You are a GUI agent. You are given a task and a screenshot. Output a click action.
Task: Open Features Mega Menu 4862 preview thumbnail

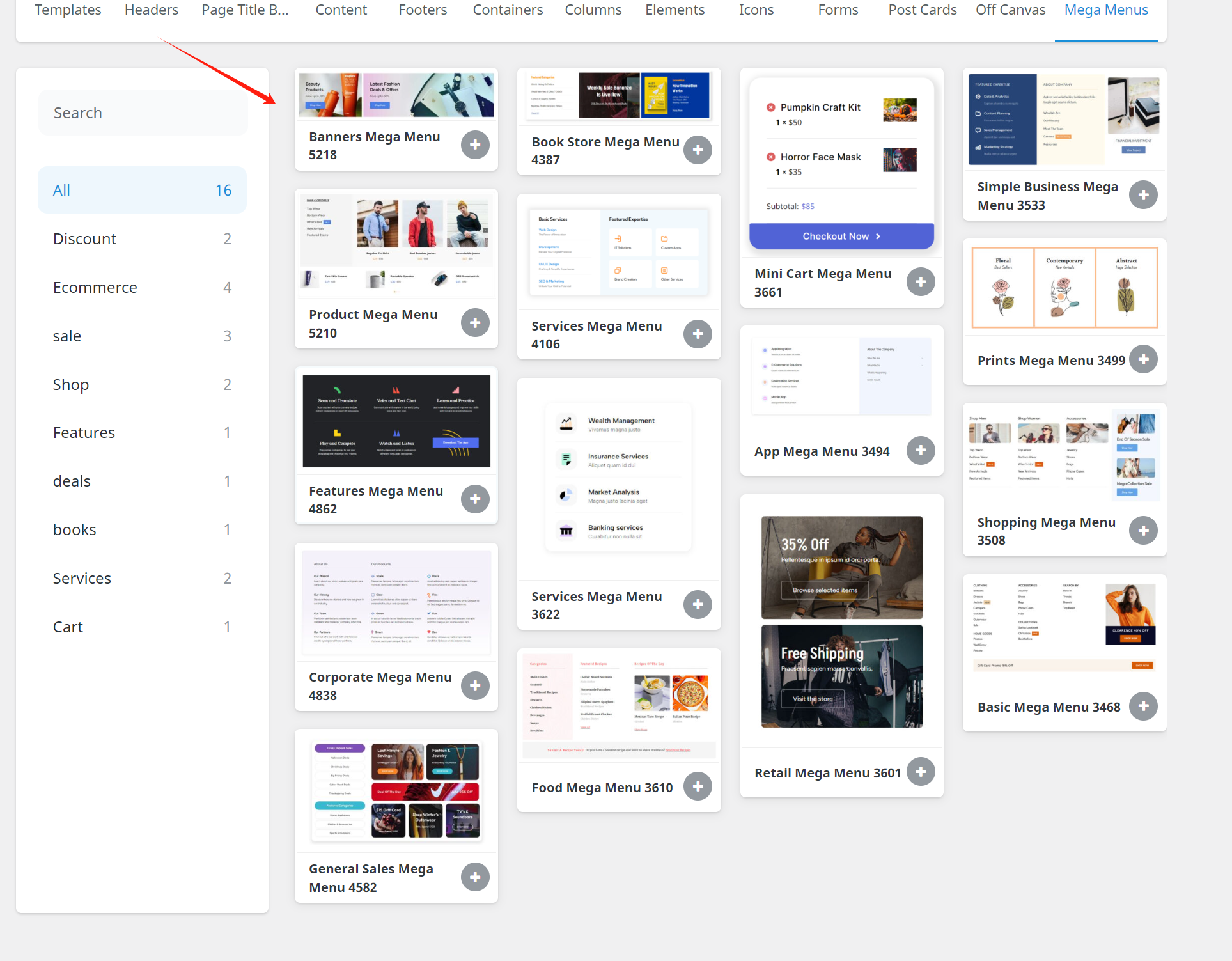396,421
